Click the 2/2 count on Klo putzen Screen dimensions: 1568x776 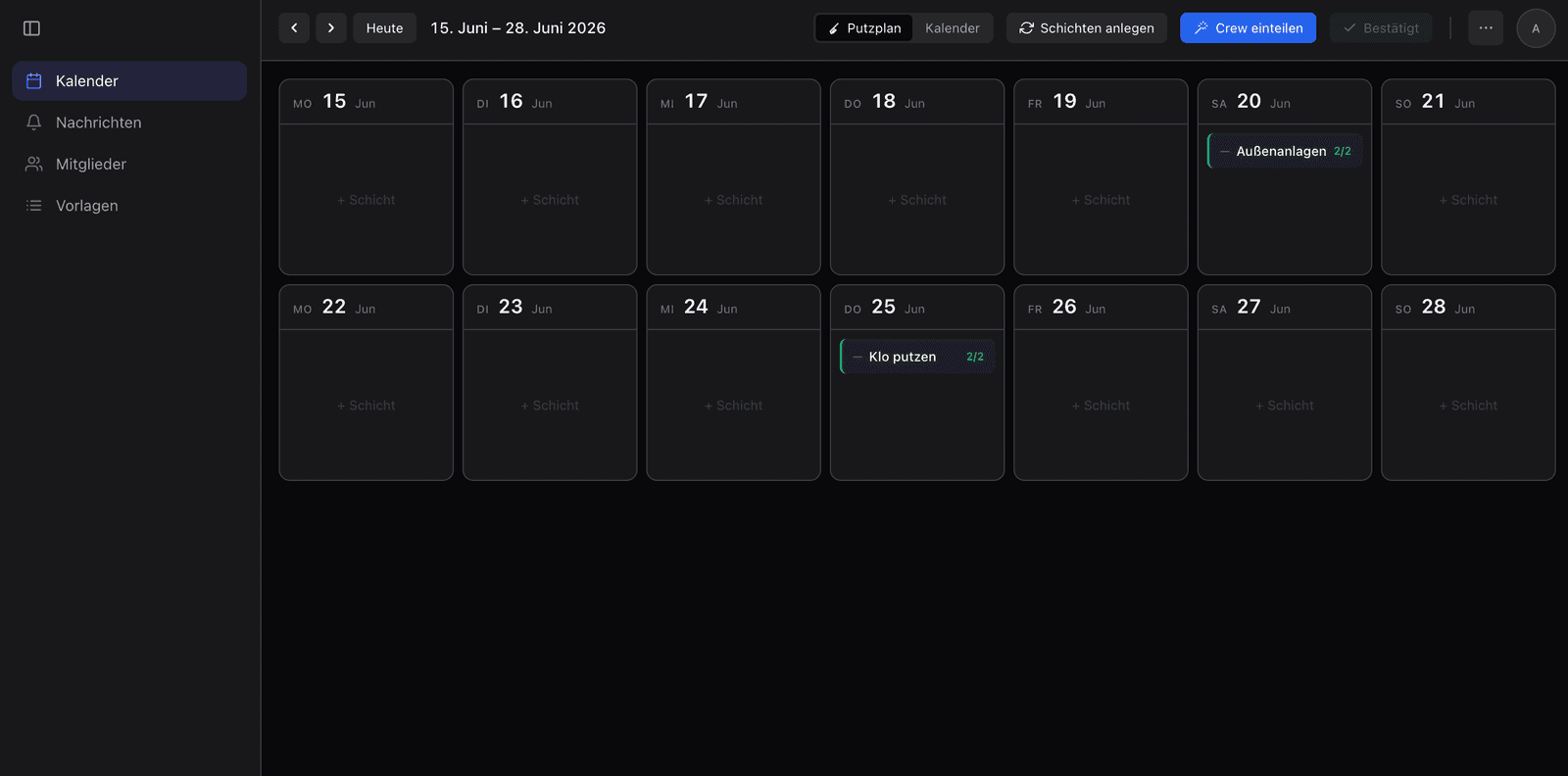(x=975, y=358)
